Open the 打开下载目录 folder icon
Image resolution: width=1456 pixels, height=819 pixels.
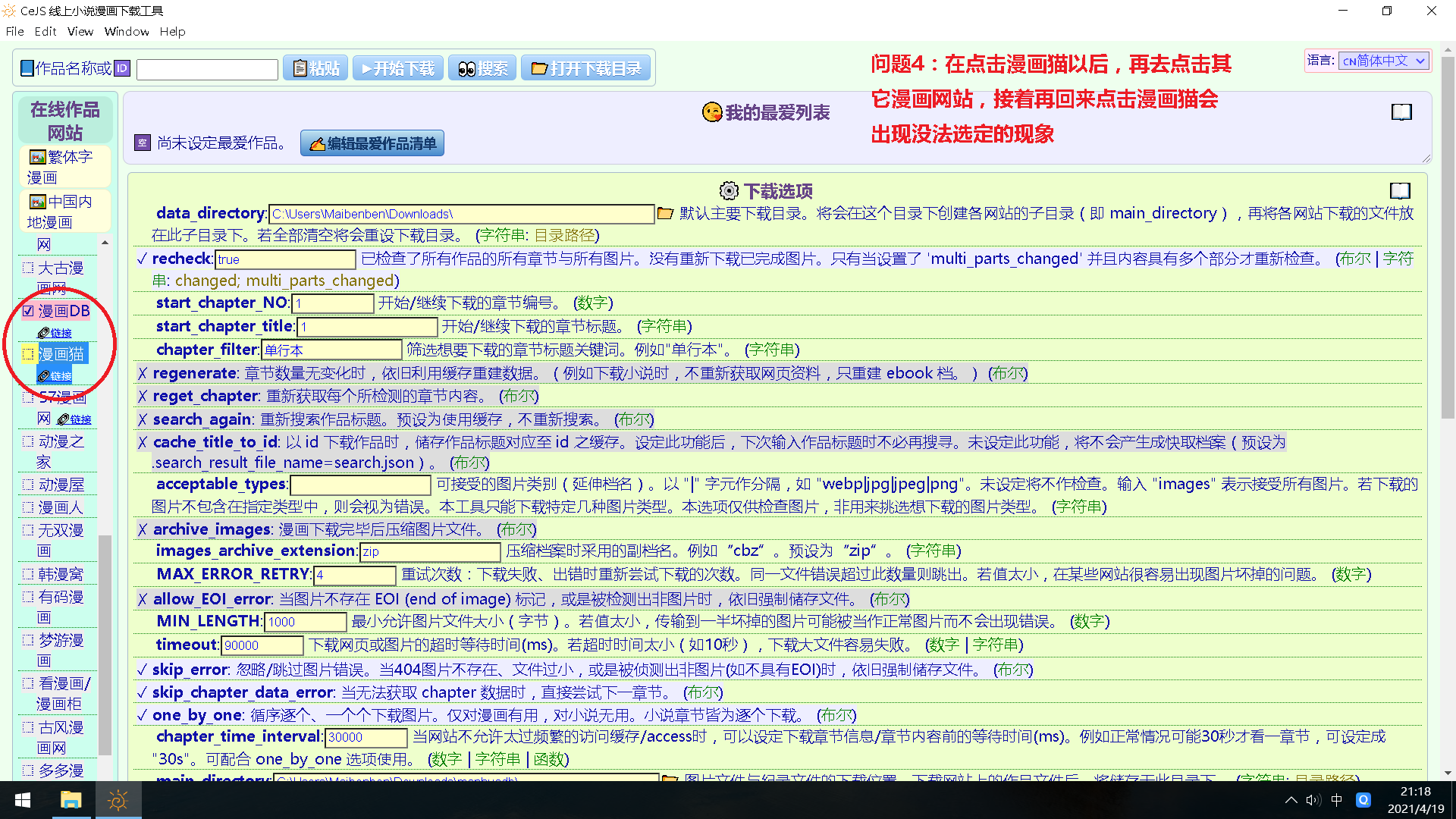click(x=539, y=67)
